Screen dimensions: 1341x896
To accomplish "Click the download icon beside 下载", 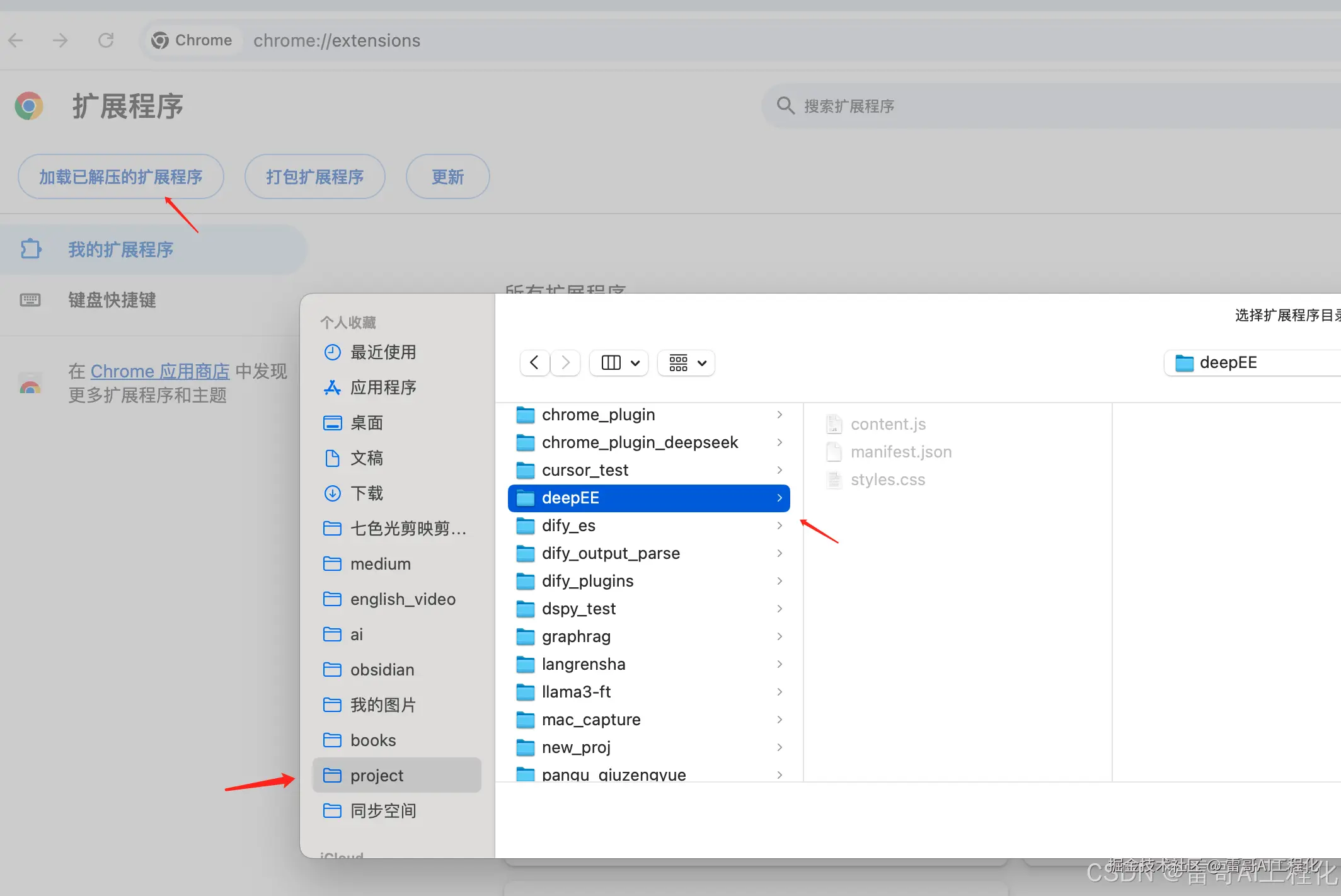I will (332, 493).
